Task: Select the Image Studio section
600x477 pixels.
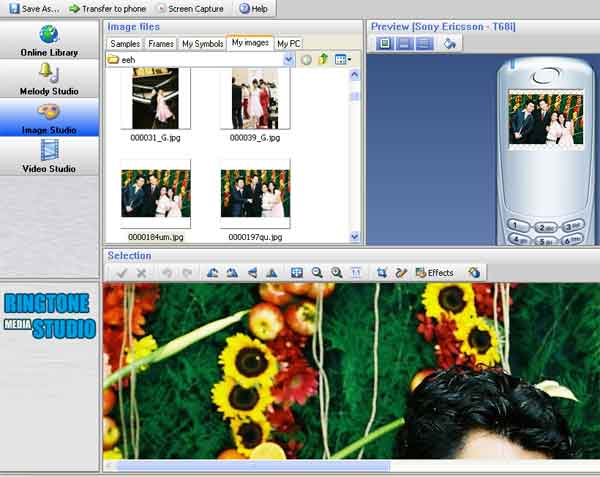Action: [x=49, y=117]
